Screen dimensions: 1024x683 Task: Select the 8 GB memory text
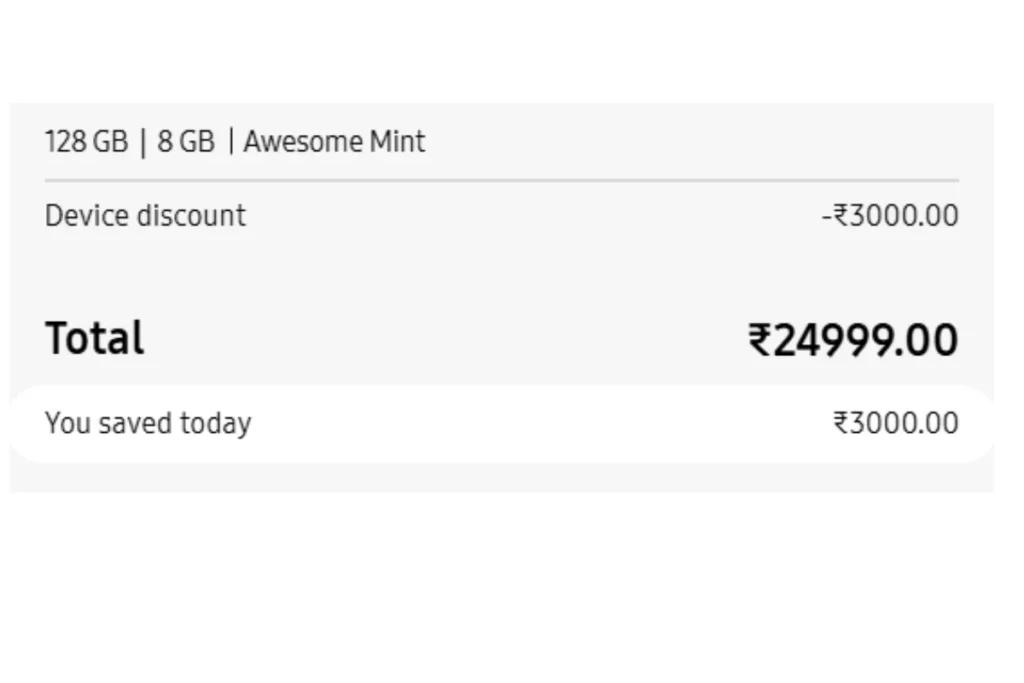(185, 142)
